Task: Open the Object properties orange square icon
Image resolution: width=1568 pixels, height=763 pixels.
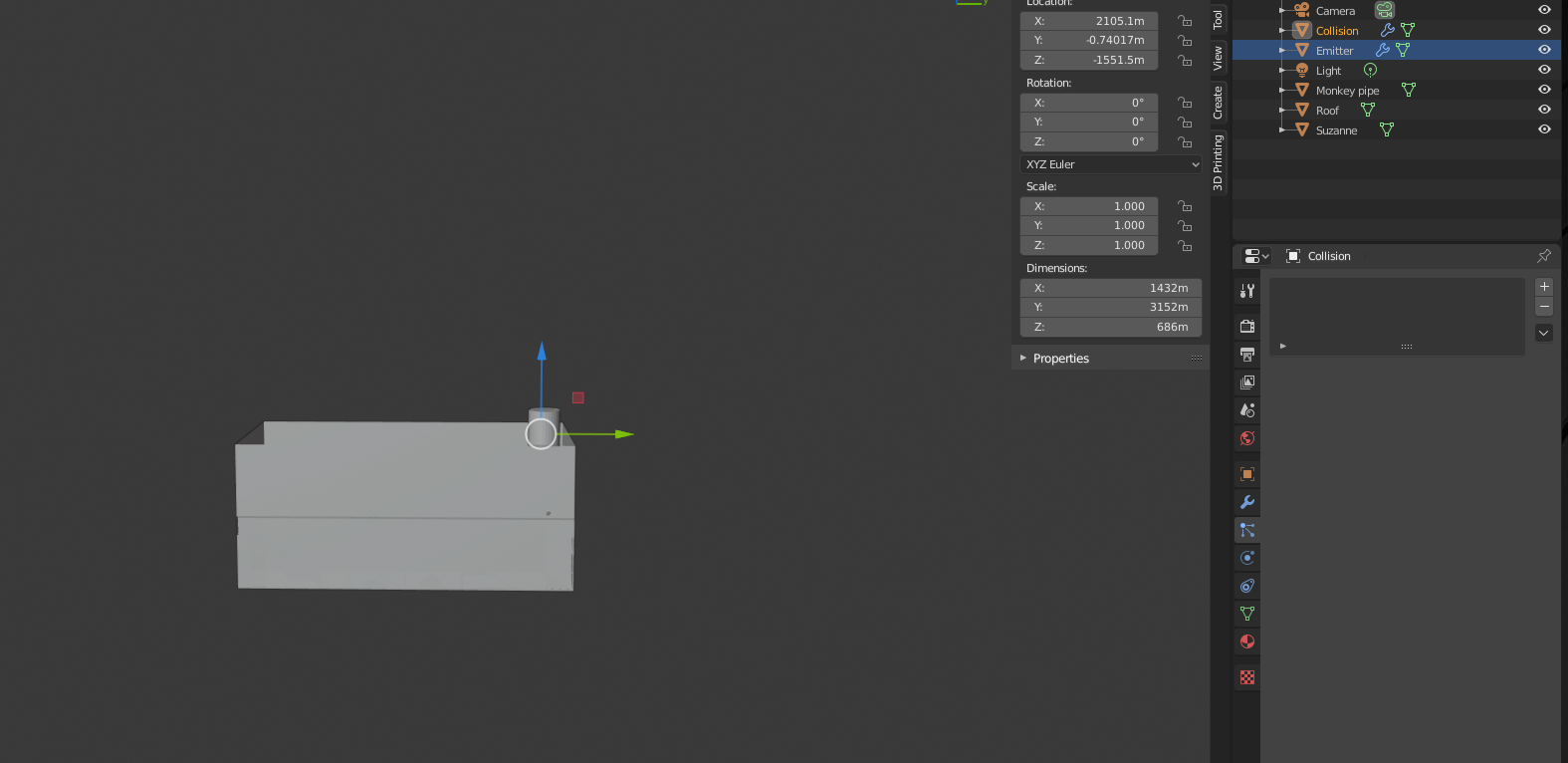Action: 1247,474
